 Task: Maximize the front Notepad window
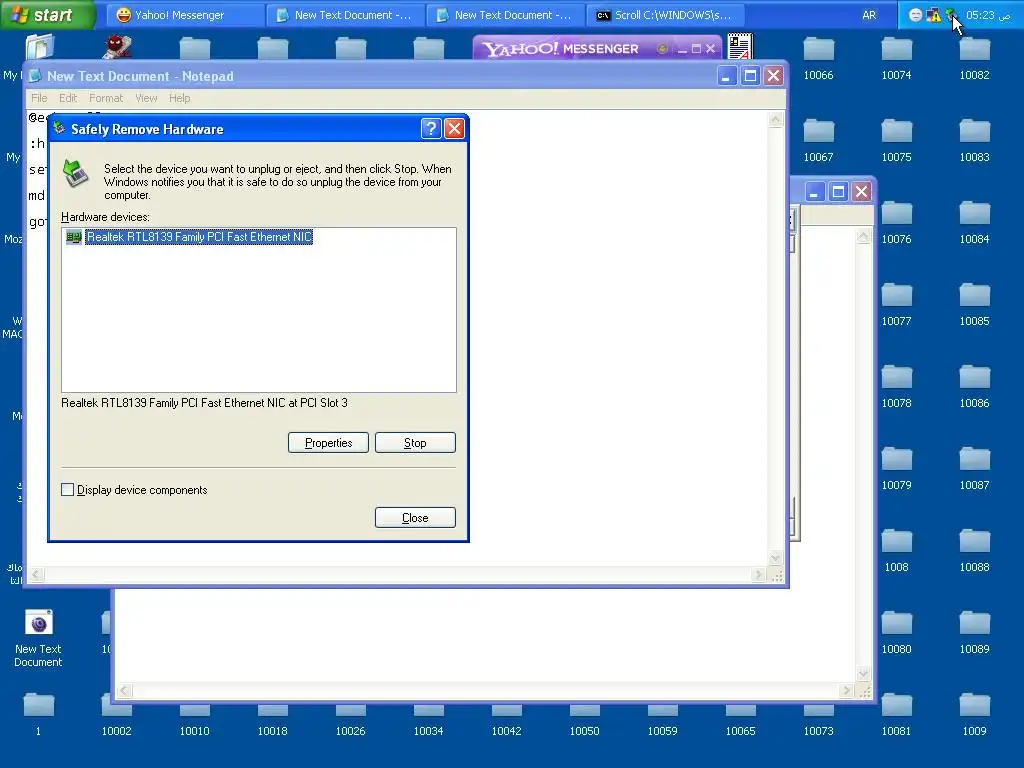[x=750, y=76]
